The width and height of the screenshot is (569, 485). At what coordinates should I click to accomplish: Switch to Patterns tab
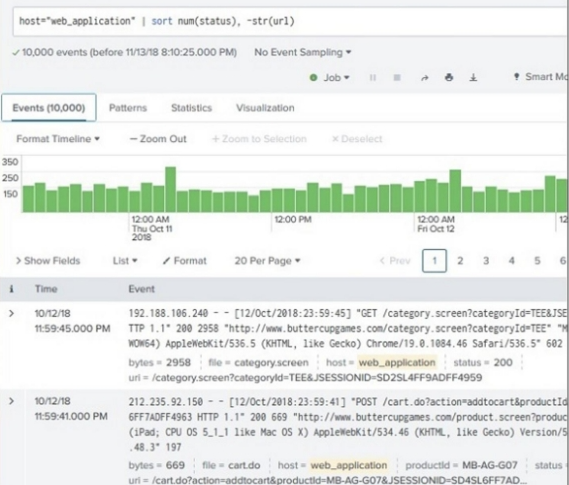(x=128, y=108)
